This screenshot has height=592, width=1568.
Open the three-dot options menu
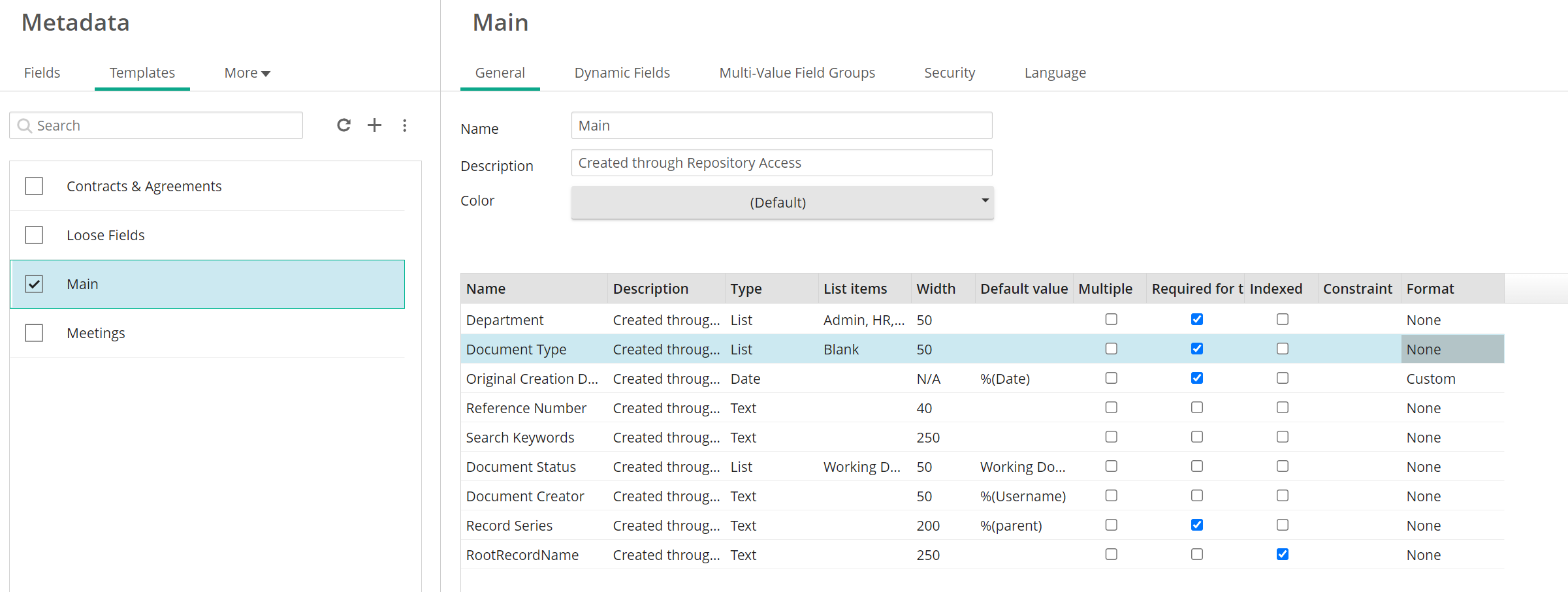click(405, 125)
